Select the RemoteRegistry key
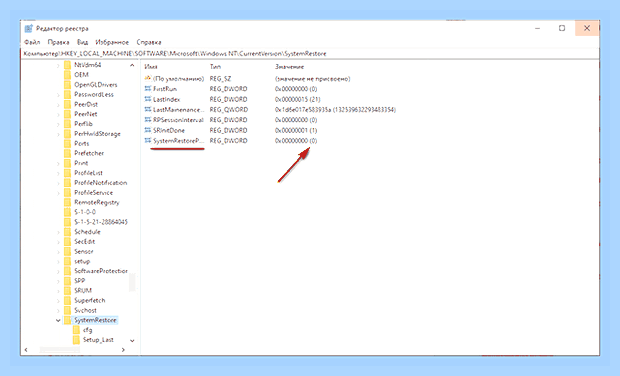 (96, 202)
